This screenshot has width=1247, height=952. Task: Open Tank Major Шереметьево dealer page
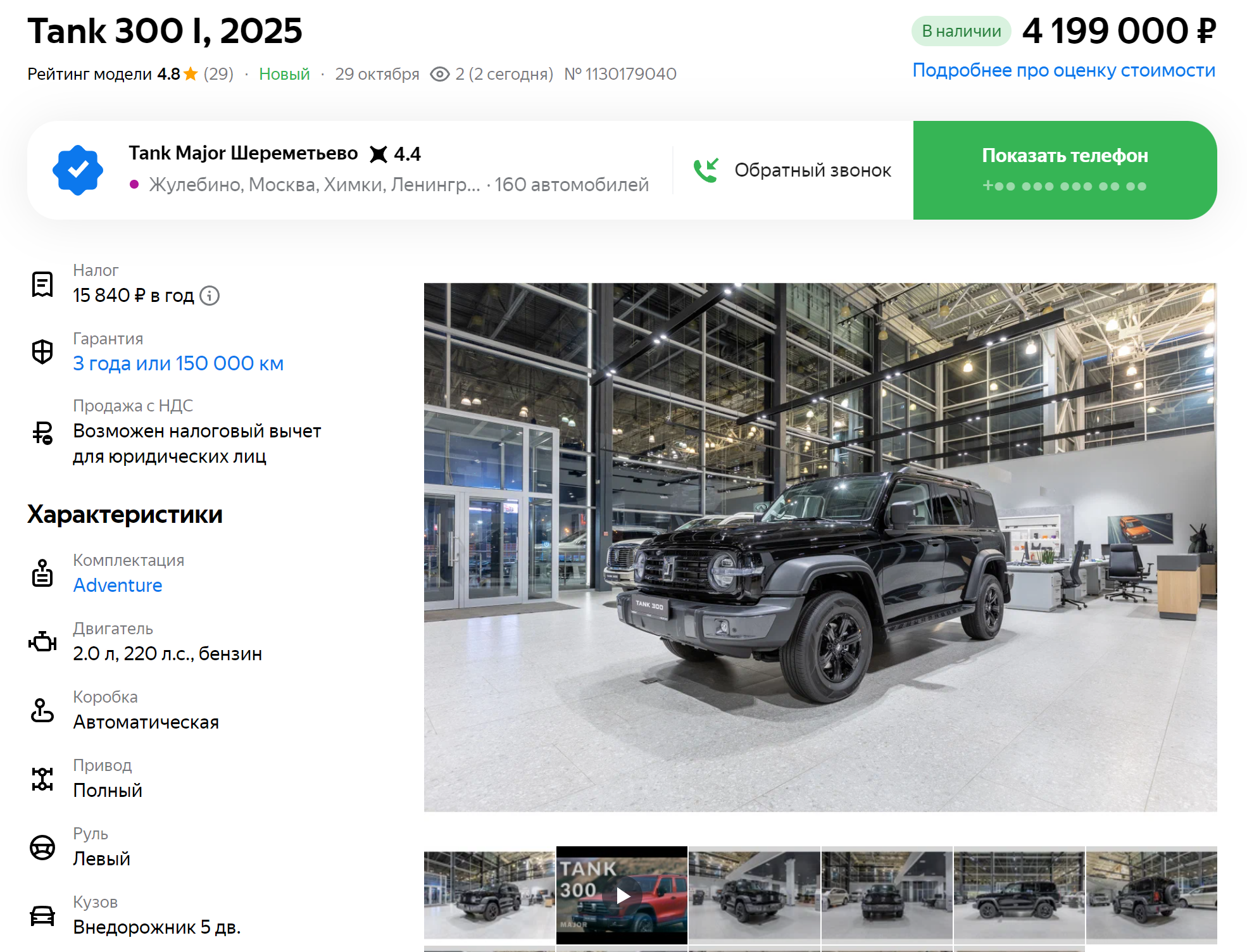(x=243, y=153)
